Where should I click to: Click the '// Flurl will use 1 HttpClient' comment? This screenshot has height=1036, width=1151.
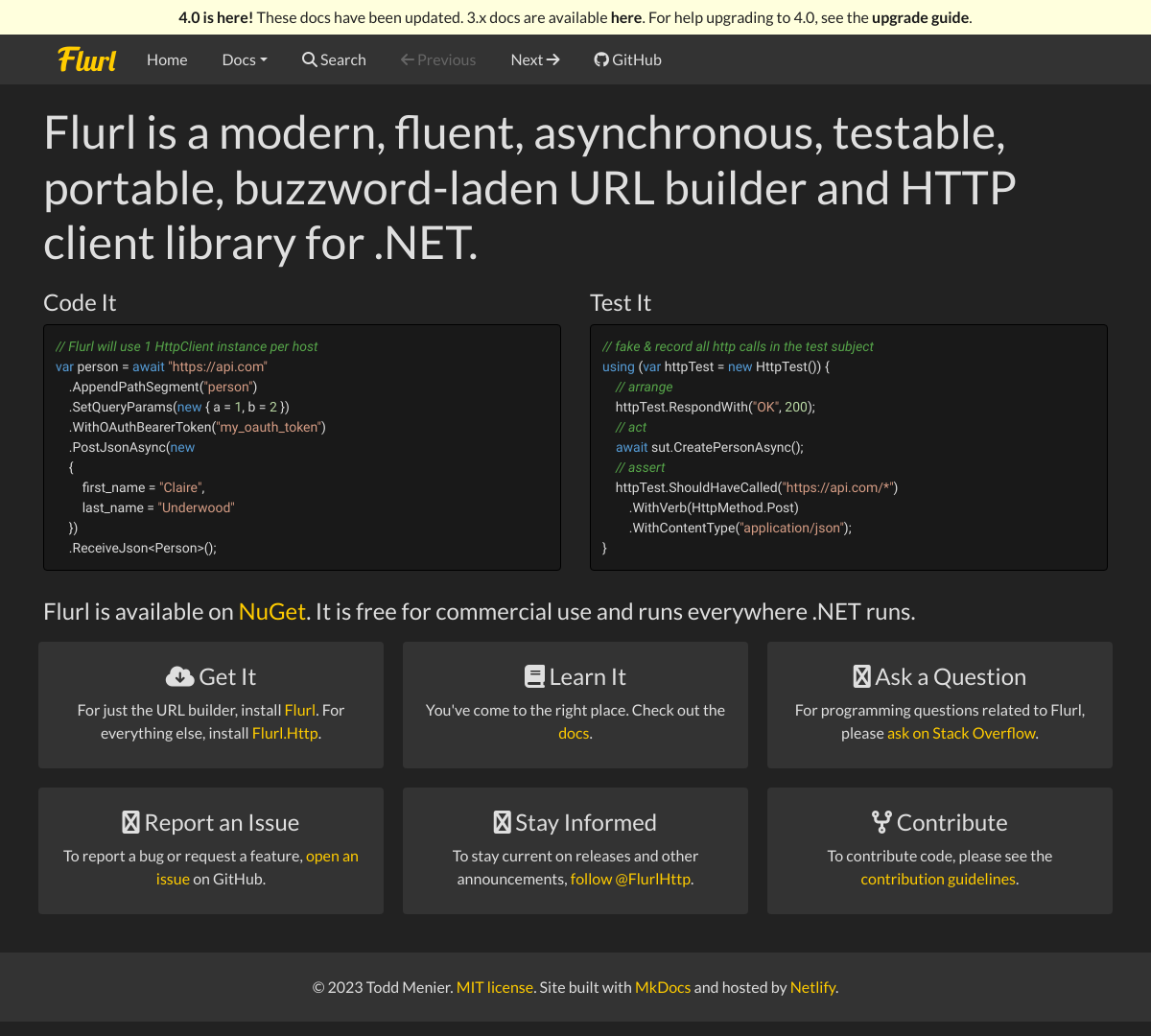pos(187,346)
